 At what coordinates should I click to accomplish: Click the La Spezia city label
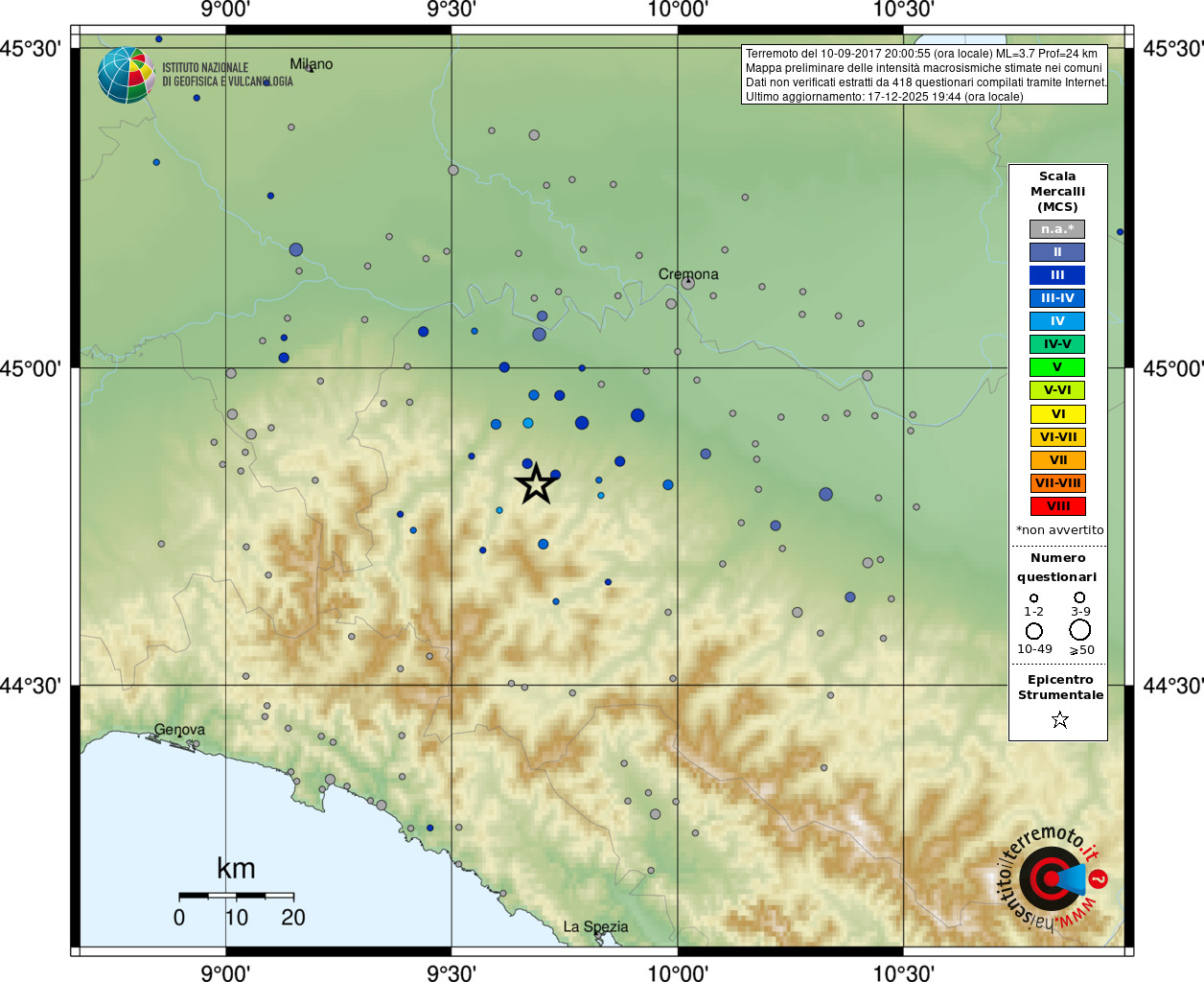(x=595, y=926)
